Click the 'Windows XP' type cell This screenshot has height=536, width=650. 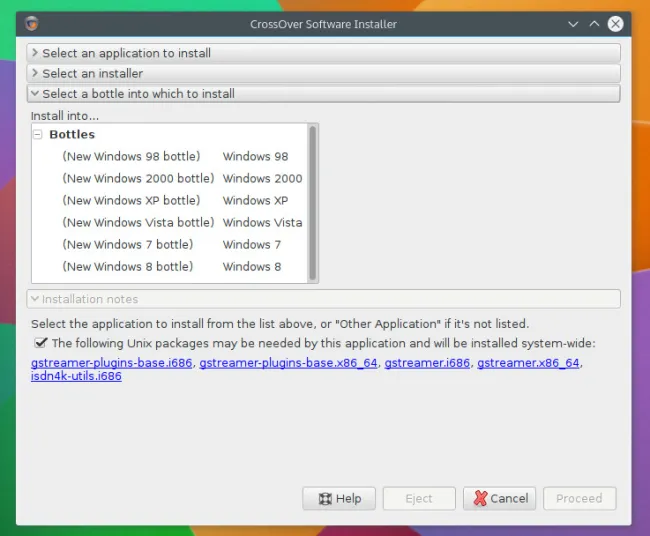[255, 200]
